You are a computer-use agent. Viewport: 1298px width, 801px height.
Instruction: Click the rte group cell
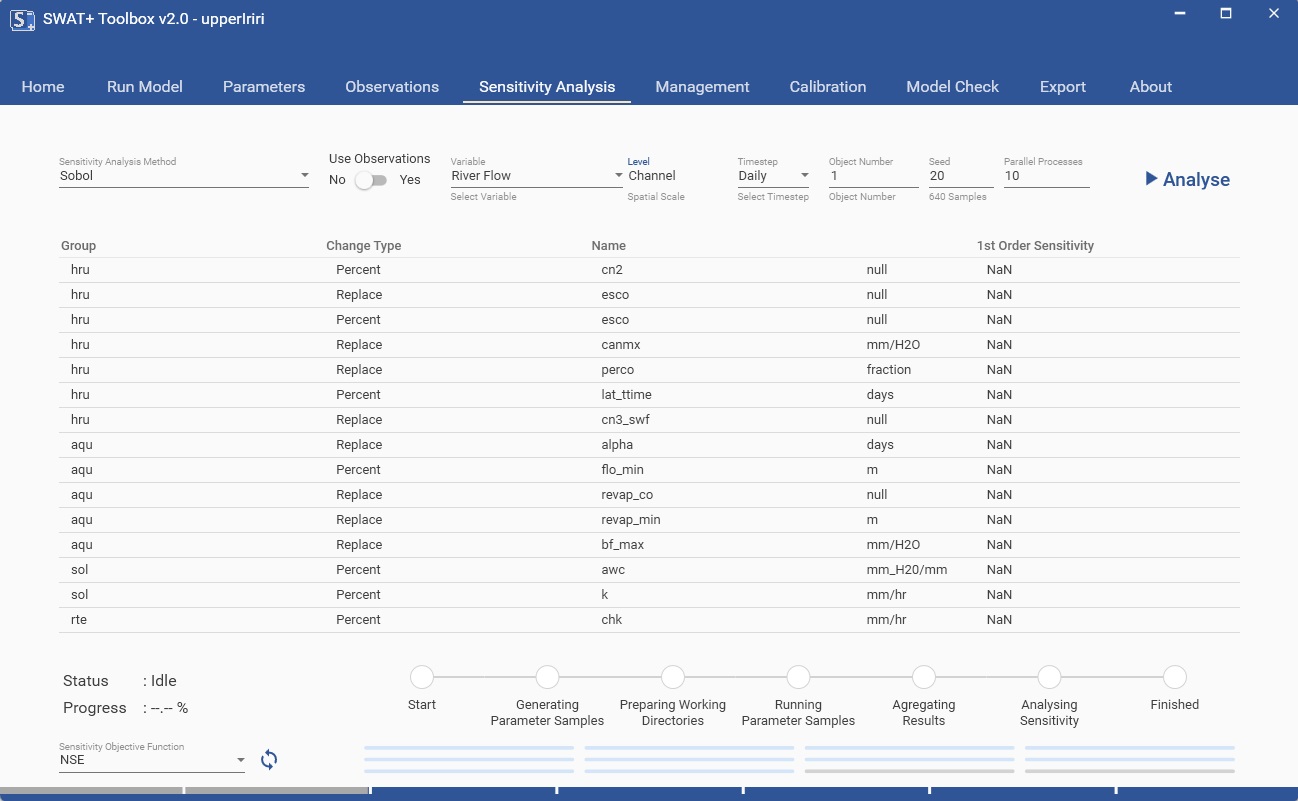click(x=79, y=620)
